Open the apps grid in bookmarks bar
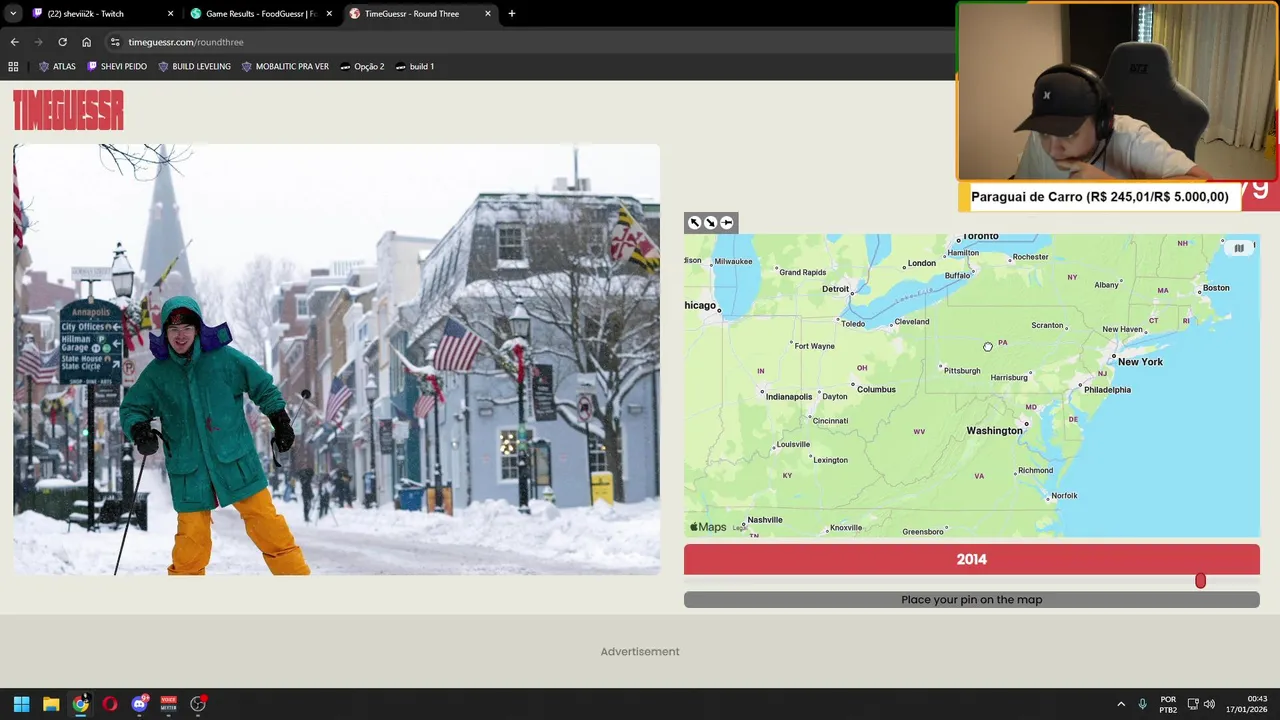Image resolution: width=1280 pixels, height=720 pixels. (13, 67)
